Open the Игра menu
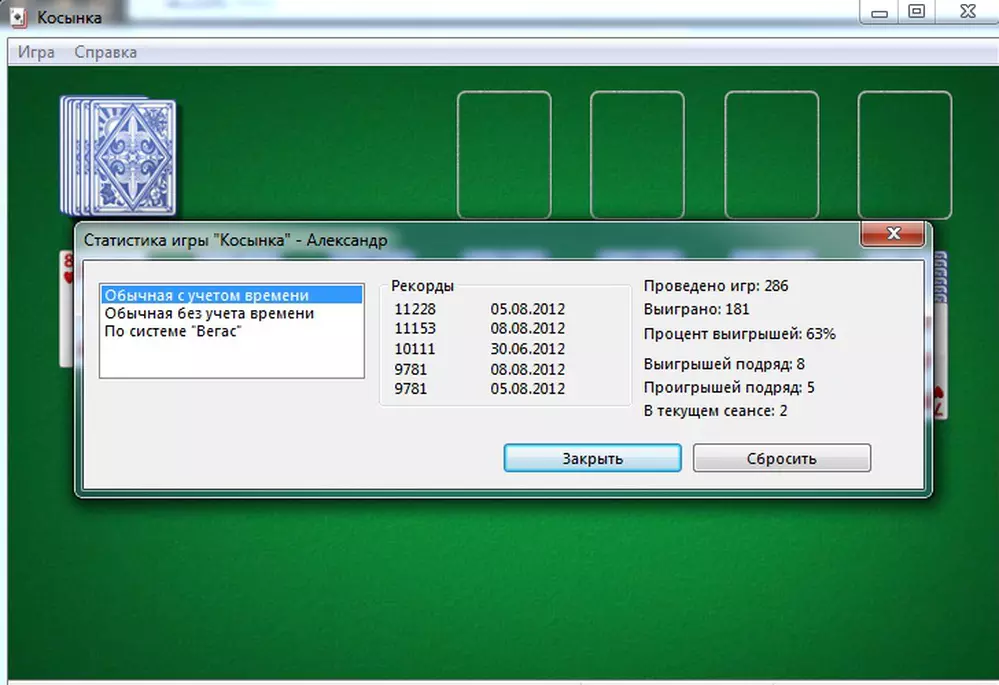 click(36, 52)
